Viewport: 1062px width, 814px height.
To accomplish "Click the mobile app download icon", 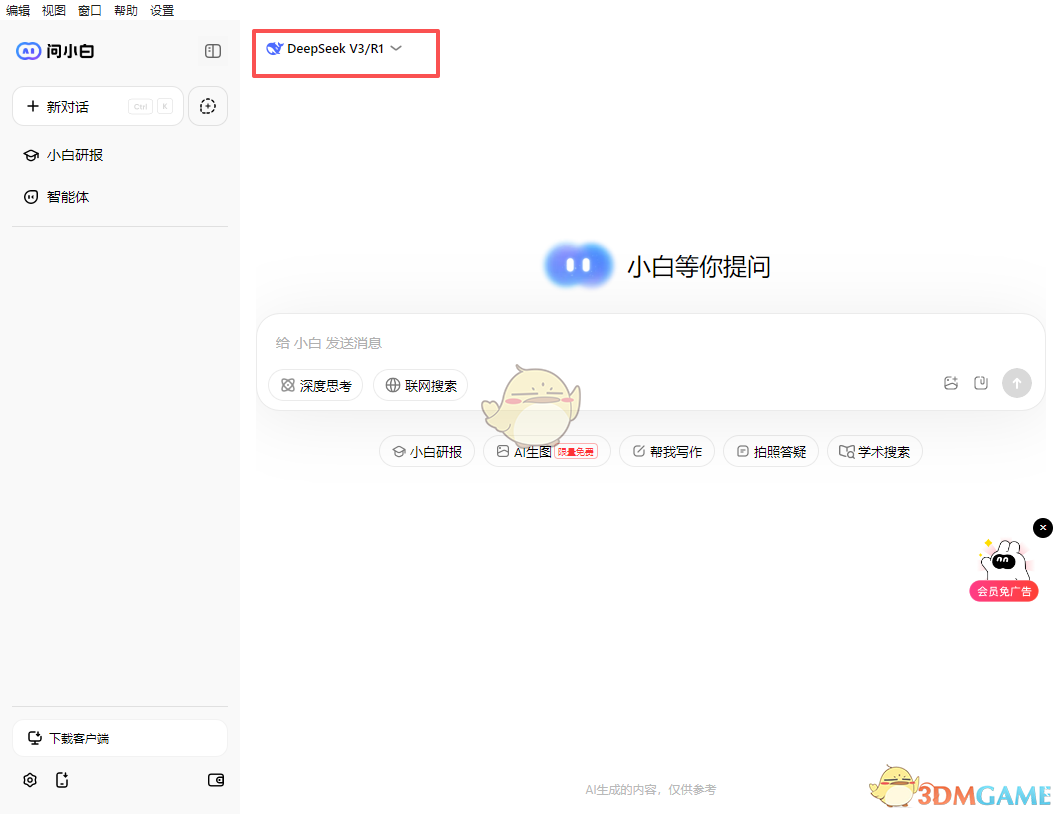I will click(x=62, y=780).
